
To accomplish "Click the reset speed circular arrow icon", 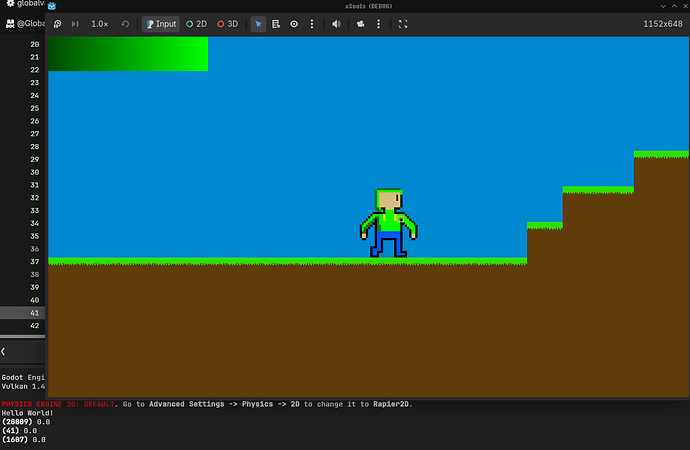I will click(x=125, y=24).
